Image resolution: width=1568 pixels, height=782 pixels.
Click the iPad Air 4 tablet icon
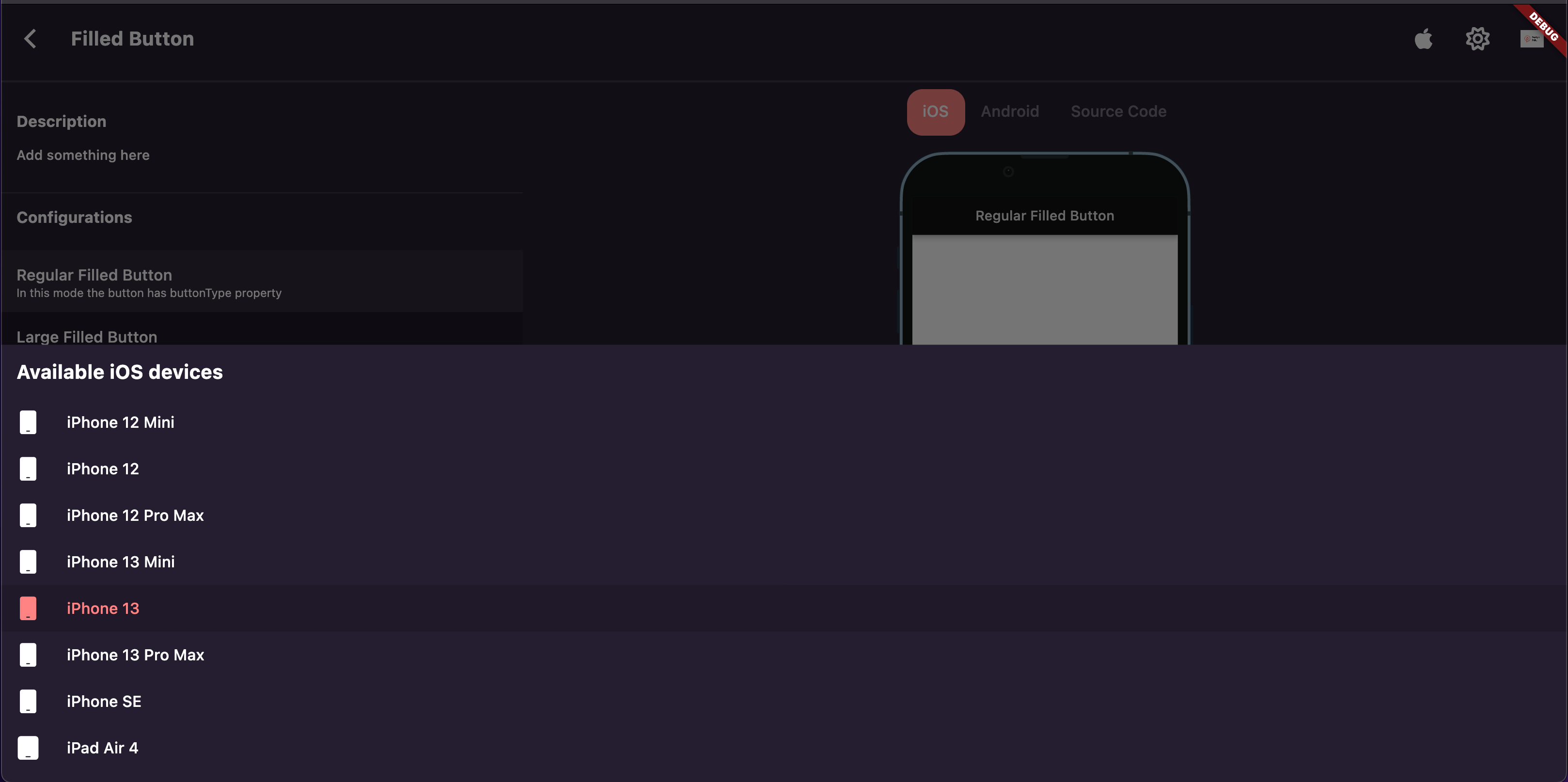point(28,748)
